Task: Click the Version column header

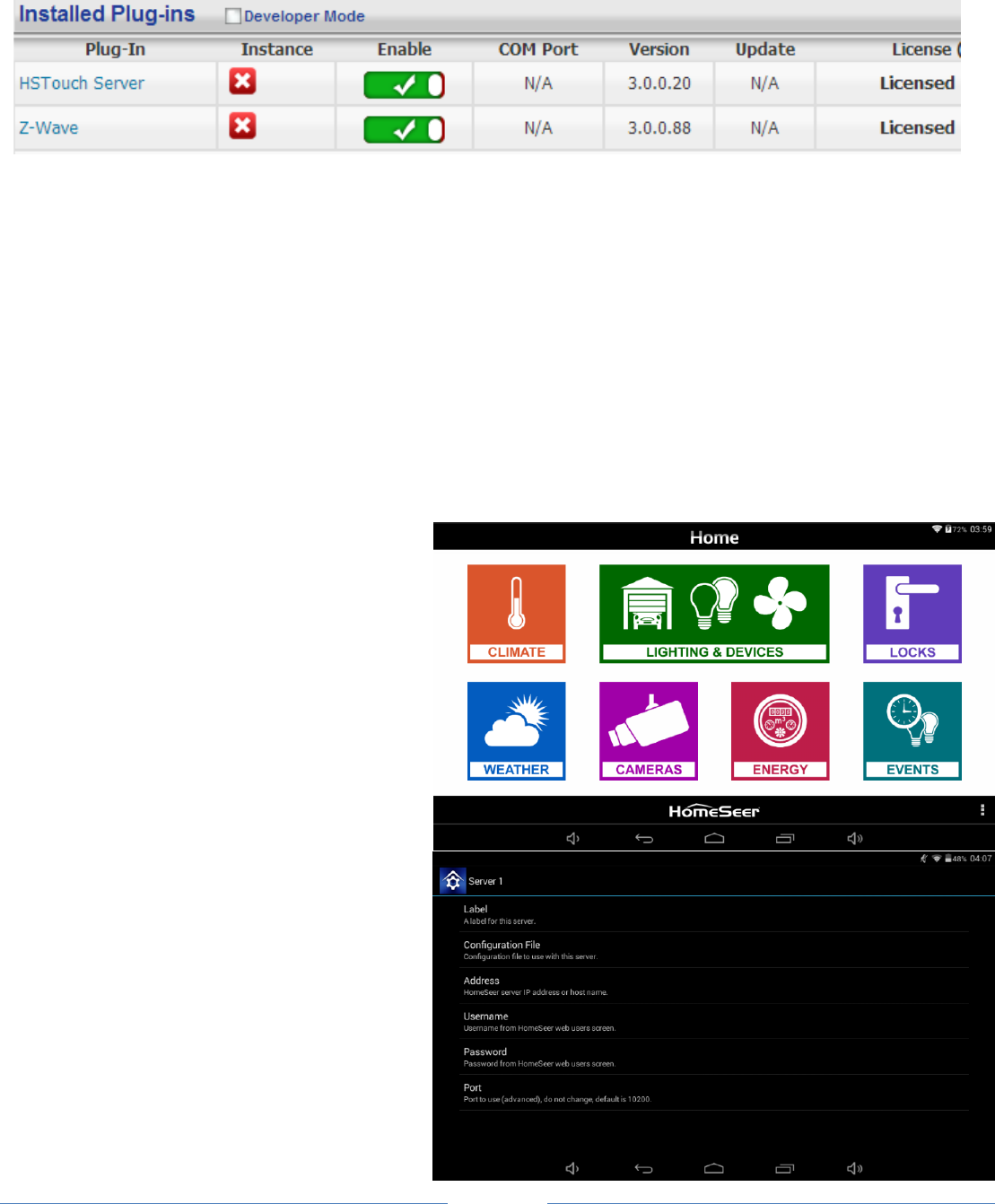Action: click(659, 49)
